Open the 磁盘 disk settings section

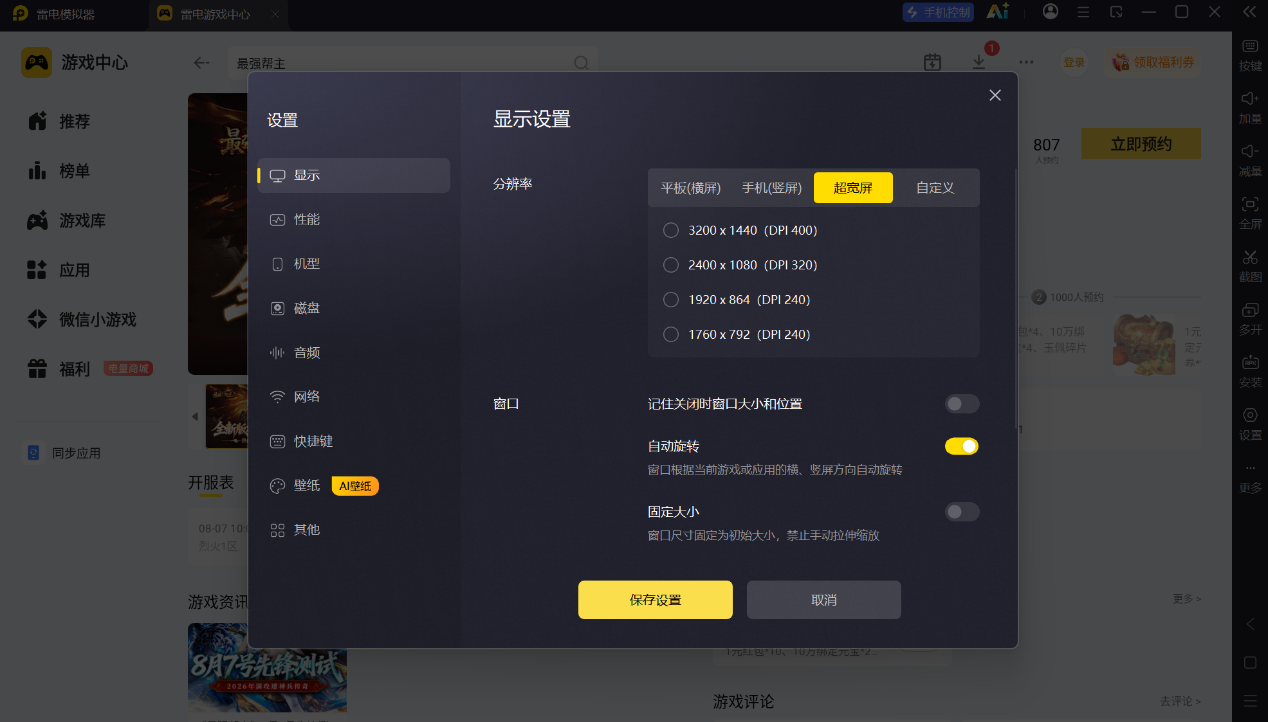coord(354,308)
